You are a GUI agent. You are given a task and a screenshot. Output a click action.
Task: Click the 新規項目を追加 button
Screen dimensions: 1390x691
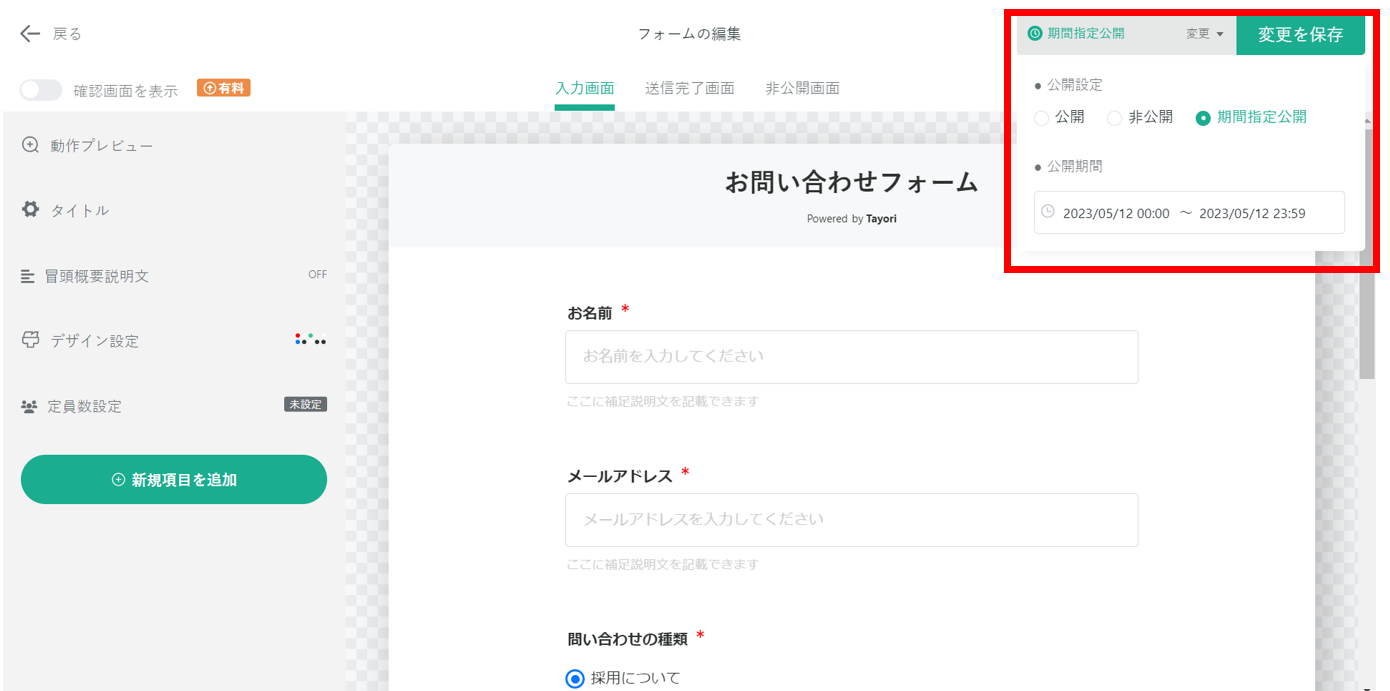pos(173,479)
